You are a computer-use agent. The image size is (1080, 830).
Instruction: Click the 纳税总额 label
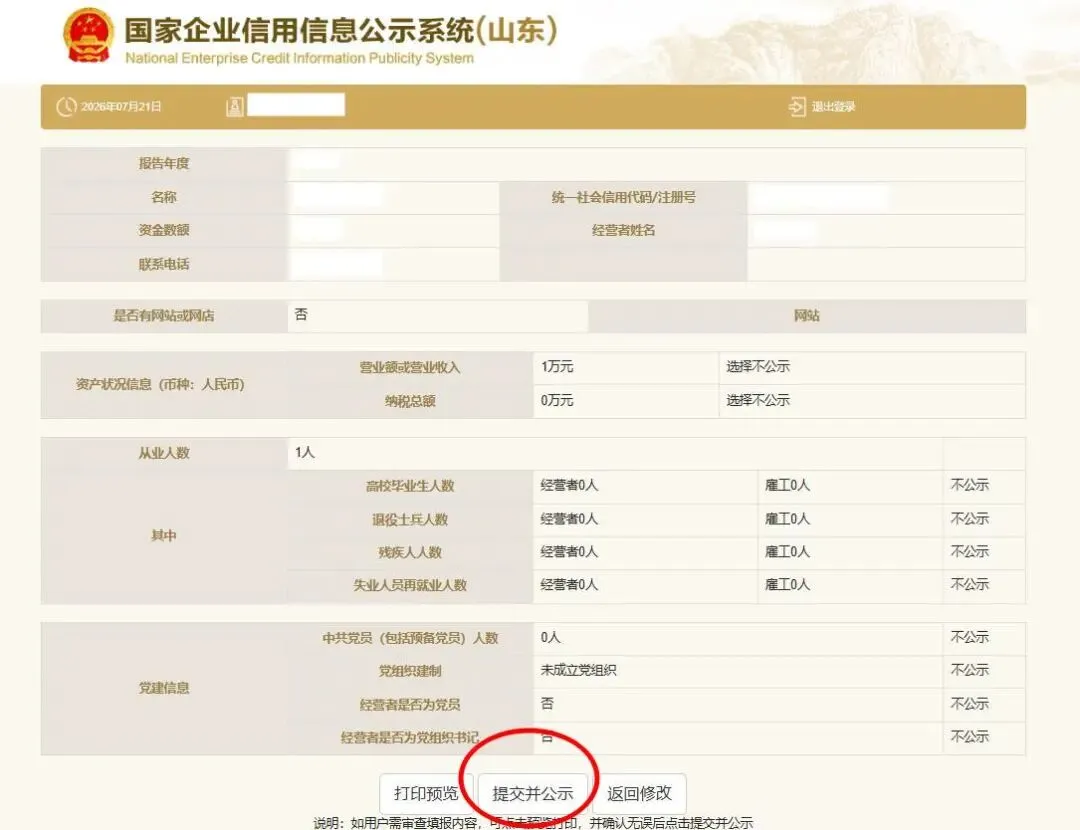[410, 401]
